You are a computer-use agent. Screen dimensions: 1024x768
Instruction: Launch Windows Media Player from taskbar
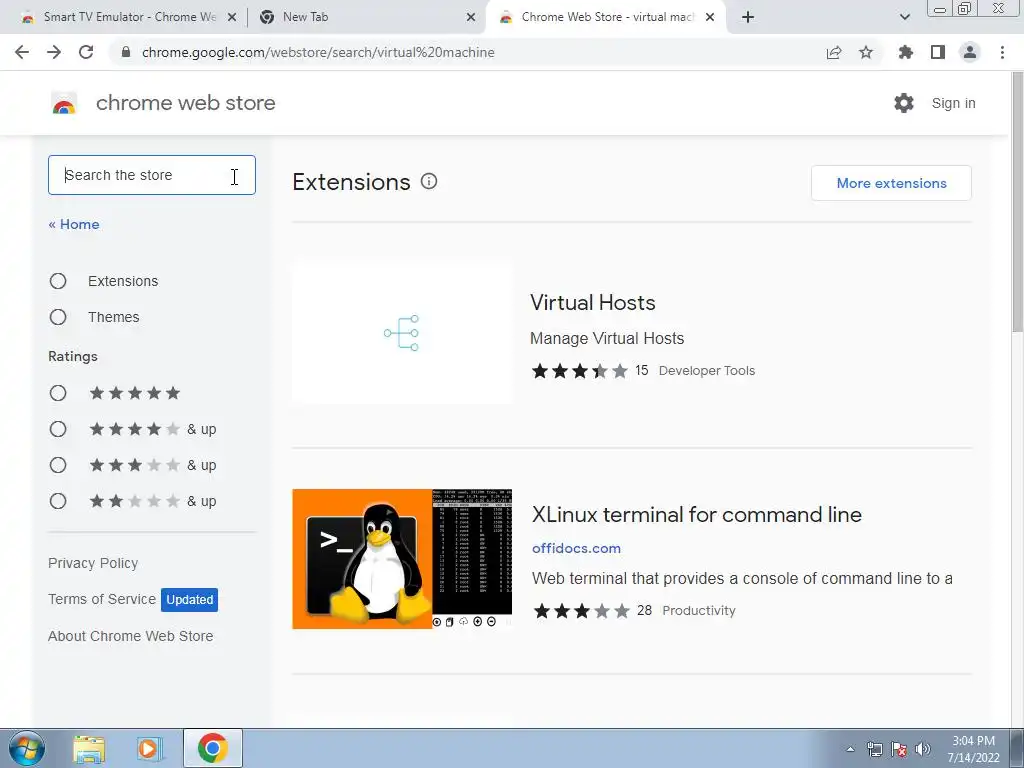(149, 749)
